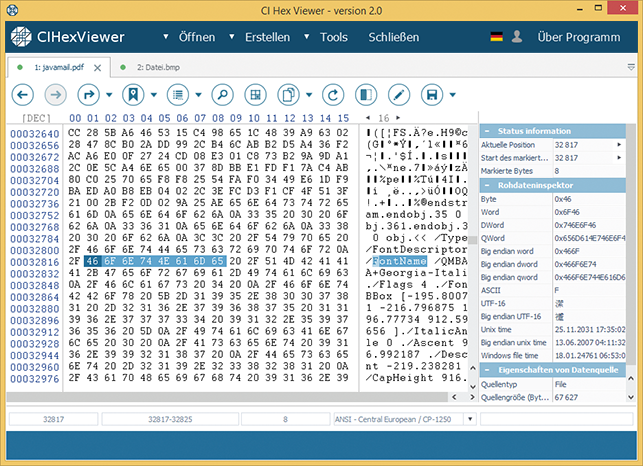This screenshot has height=466, width=643.
Task: Click the CIHexViewer logo icon
Action: pos(21,37)
